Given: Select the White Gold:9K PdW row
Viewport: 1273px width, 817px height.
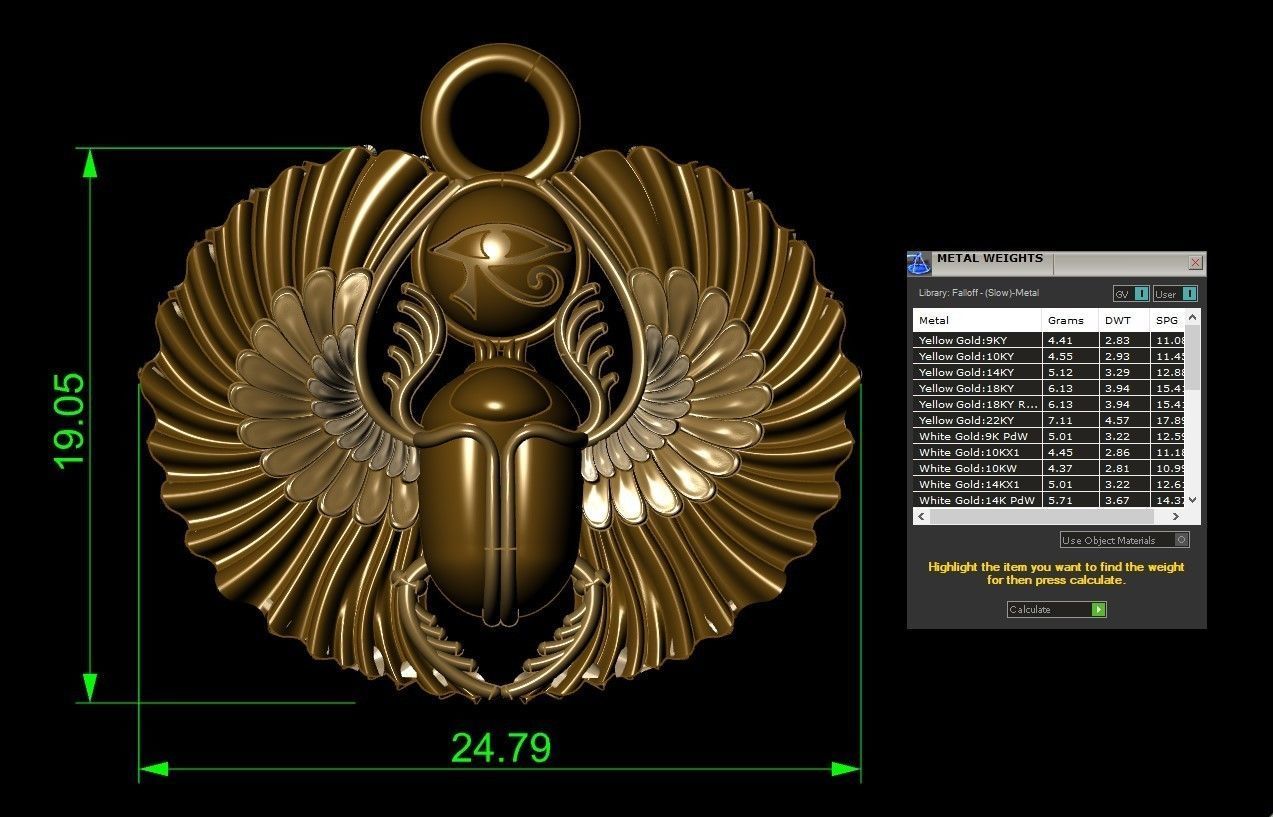Looking at the screenshot, I should coord(1049,436).
